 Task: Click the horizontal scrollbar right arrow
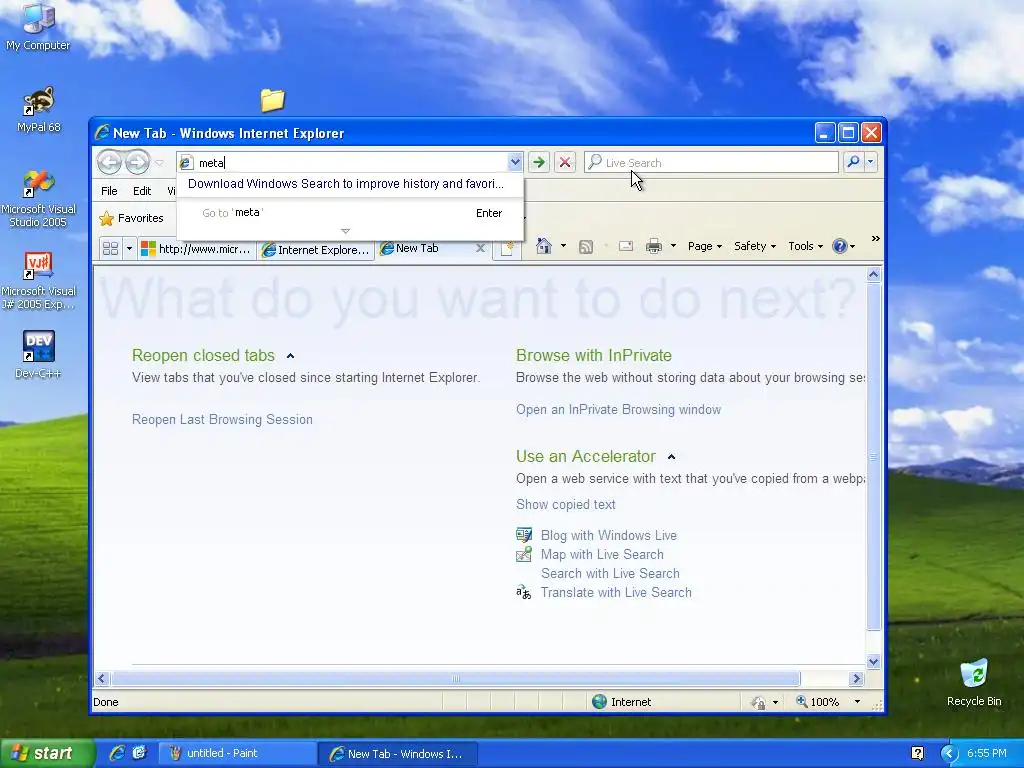(x=857, y=679)
